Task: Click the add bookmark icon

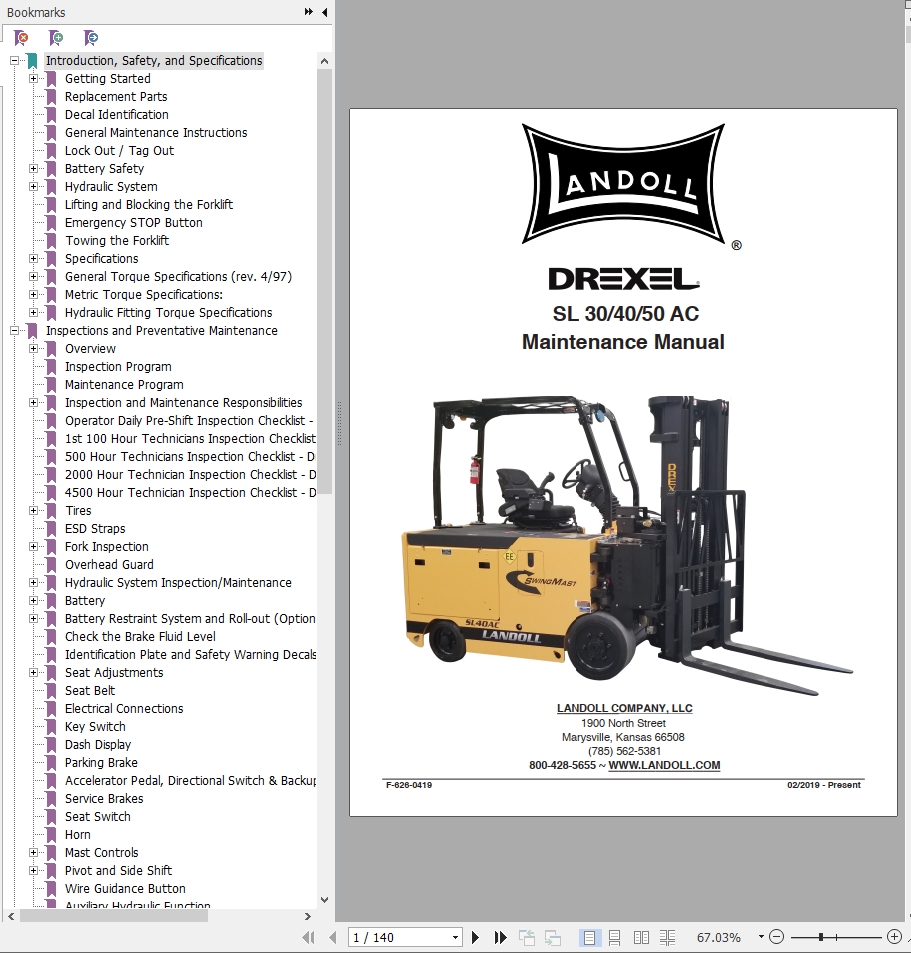Action: [x=56, y=38]
